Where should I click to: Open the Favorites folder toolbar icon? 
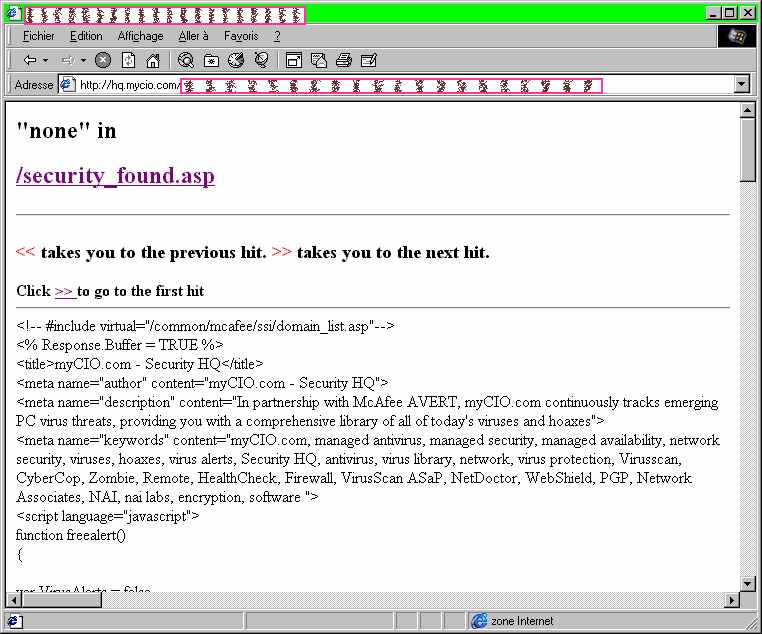click(x=211, y=61)
